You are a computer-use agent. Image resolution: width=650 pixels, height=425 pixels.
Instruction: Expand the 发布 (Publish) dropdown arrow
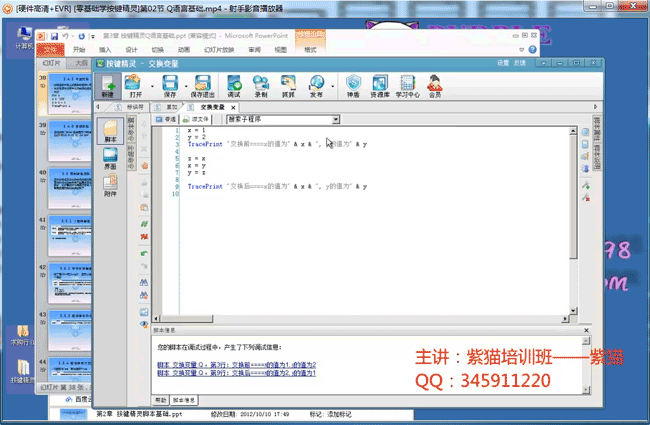click(329, 83)
